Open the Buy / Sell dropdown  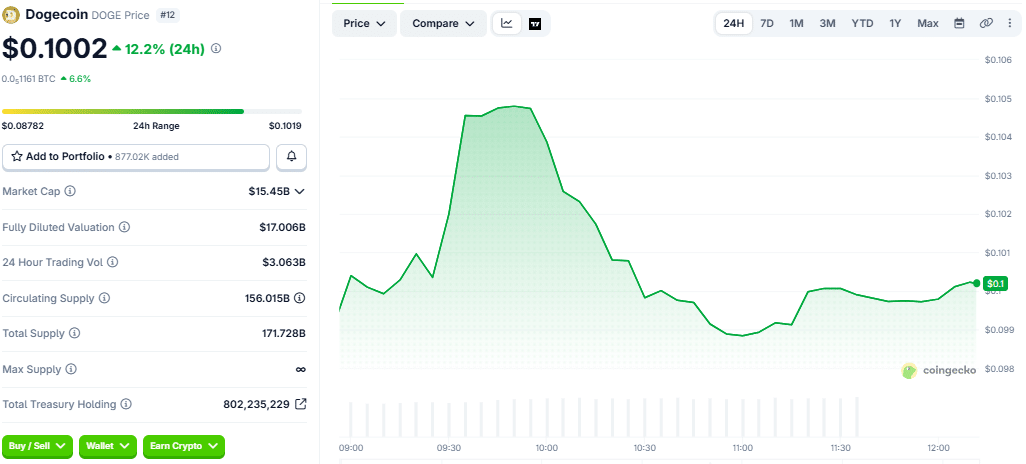click(x=37, y=446)
